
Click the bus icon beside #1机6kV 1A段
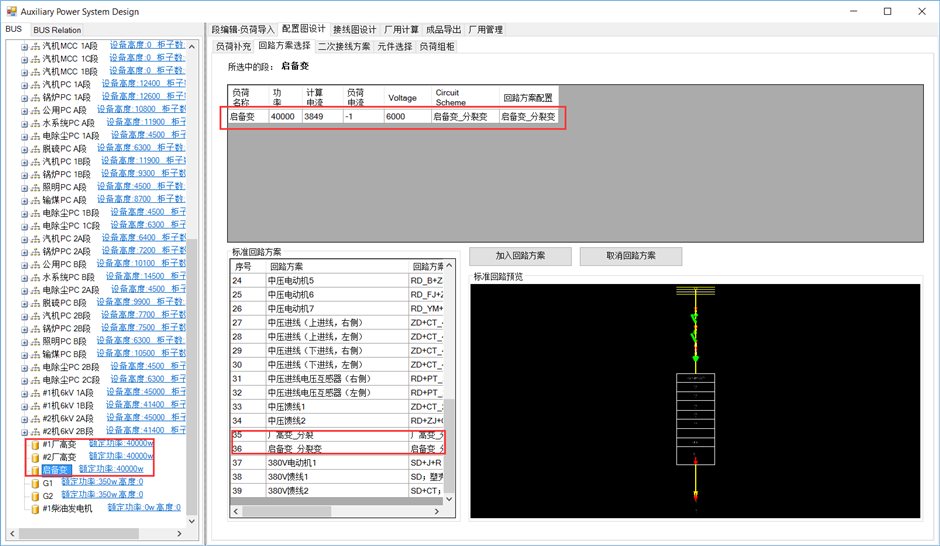35,393
